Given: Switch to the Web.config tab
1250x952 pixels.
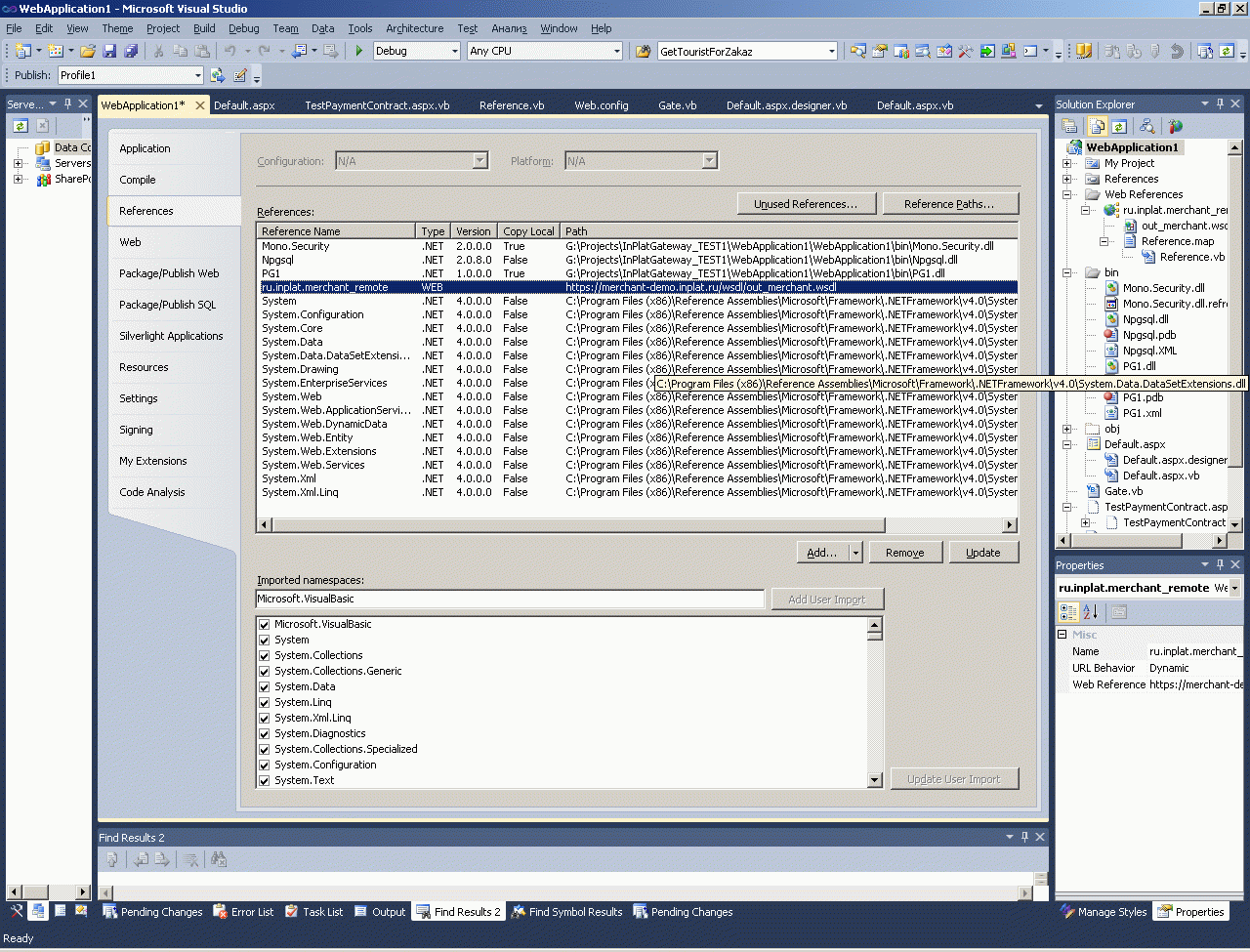Looking at the screenshot, I should coord(602,105).
